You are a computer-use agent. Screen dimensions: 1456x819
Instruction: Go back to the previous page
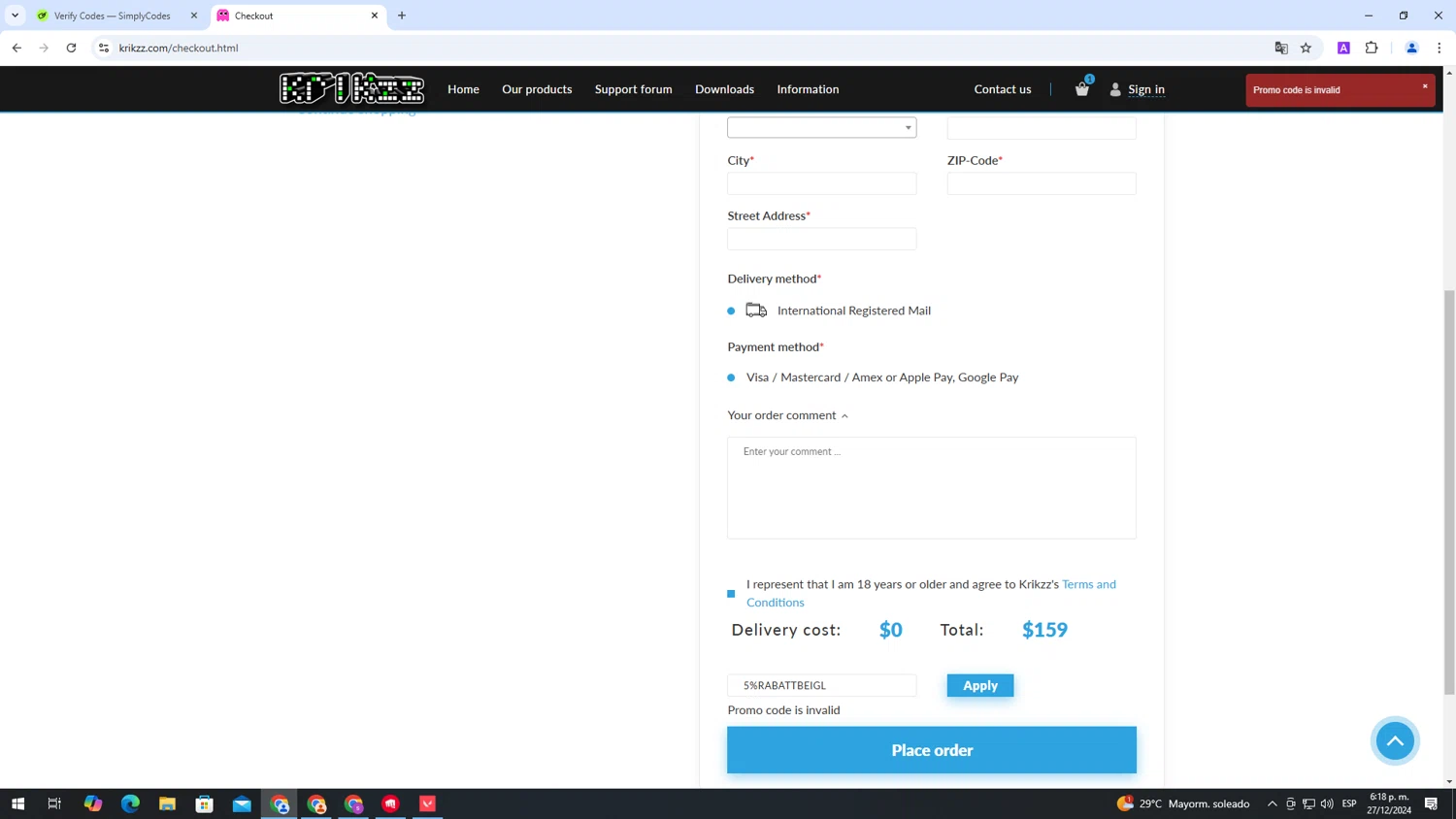(x=17, y=48)
